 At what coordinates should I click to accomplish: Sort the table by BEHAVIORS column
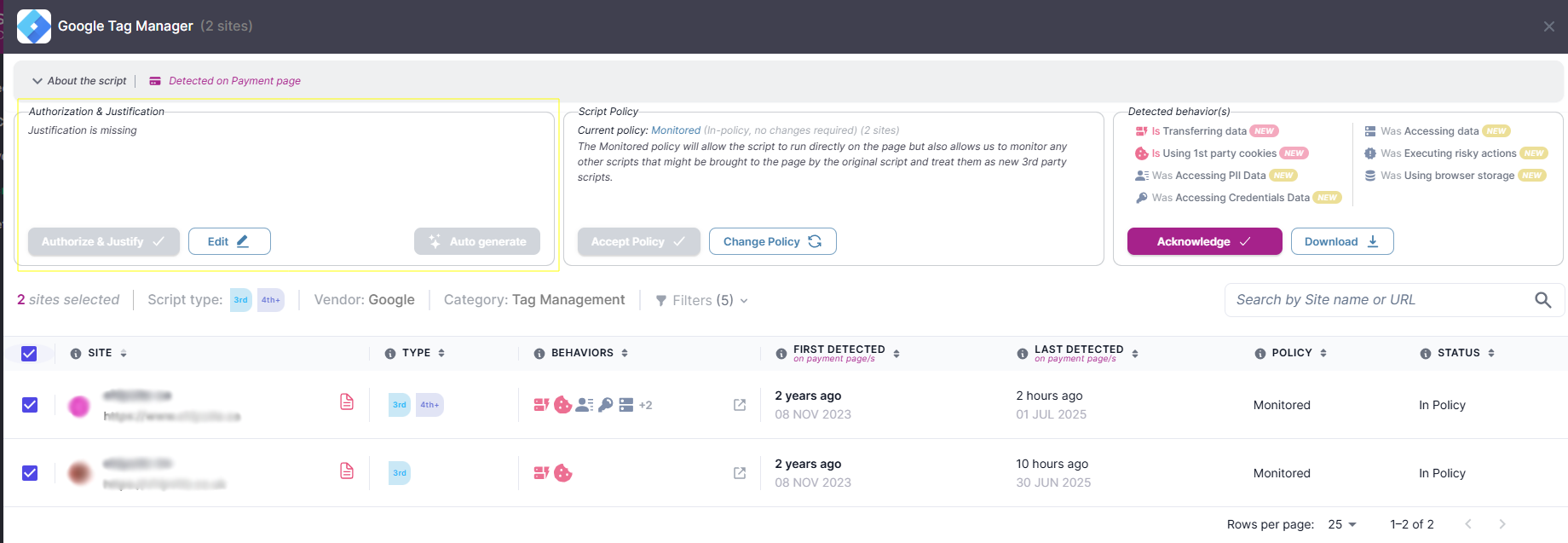625,353
